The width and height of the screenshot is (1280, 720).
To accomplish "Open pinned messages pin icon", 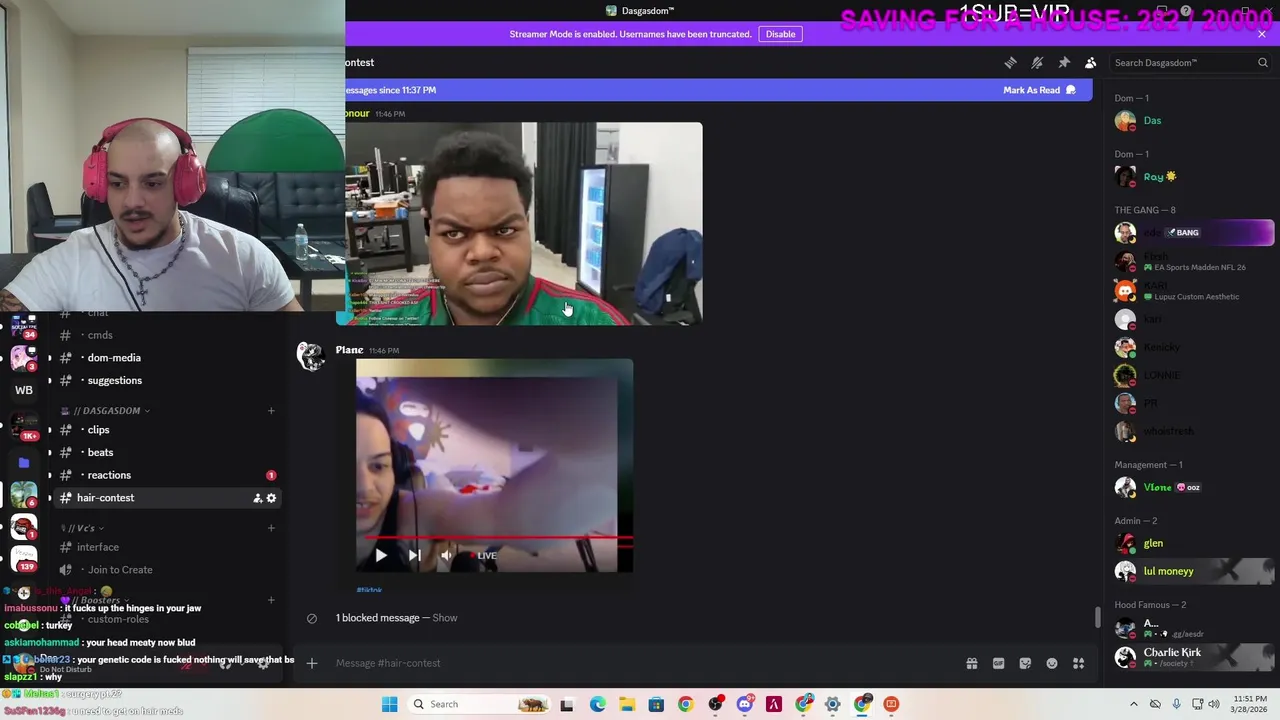I will tap(1064, 62).
